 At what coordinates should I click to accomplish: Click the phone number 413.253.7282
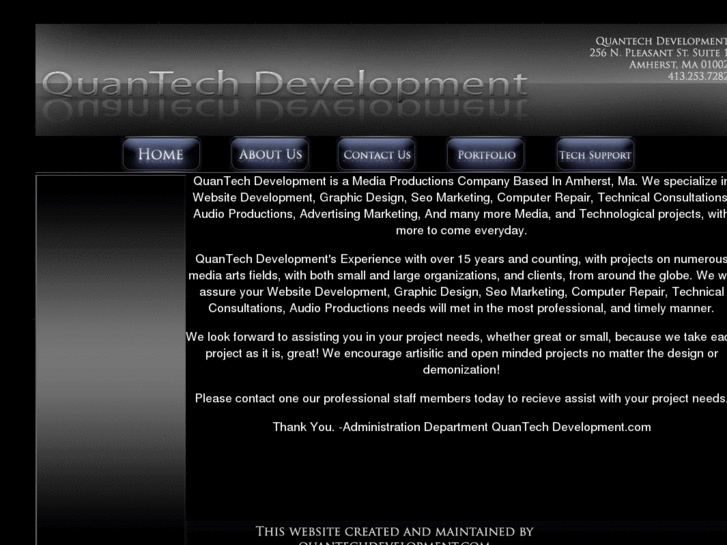click(x=697, y=76)
